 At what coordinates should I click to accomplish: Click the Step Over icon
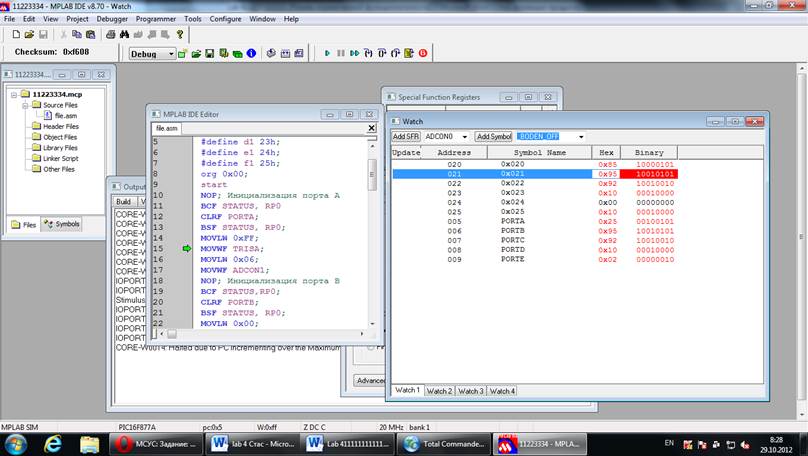[x=382, y=53]
